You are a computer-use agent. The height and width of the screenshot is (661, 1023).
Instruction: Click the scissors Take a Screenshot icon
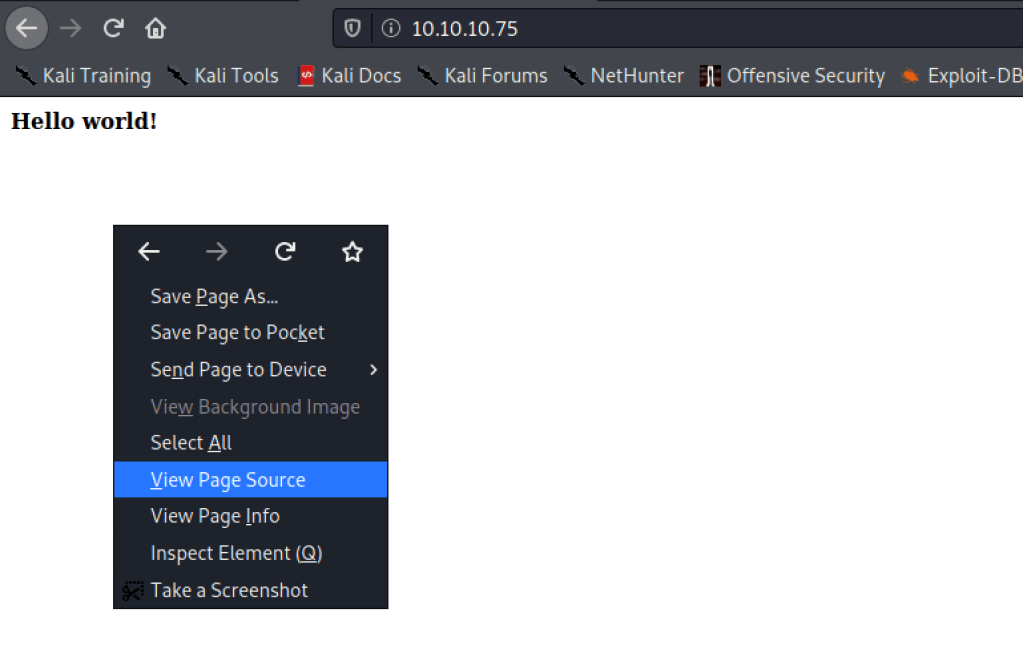tap(132, 591)
